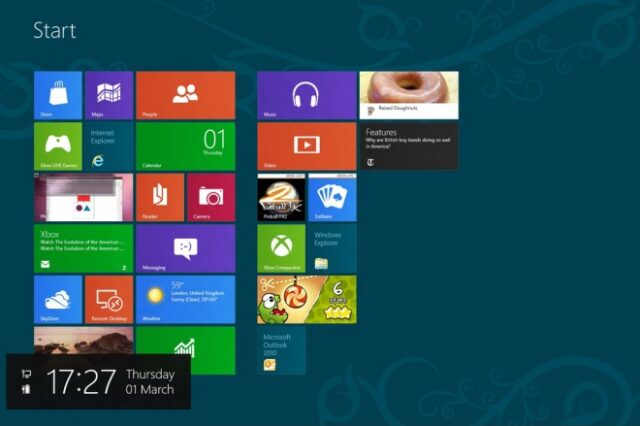The width and height of the screenshot is (640, 426).
Task: Click the Start heading text
Action: click(x=55, y=31)
